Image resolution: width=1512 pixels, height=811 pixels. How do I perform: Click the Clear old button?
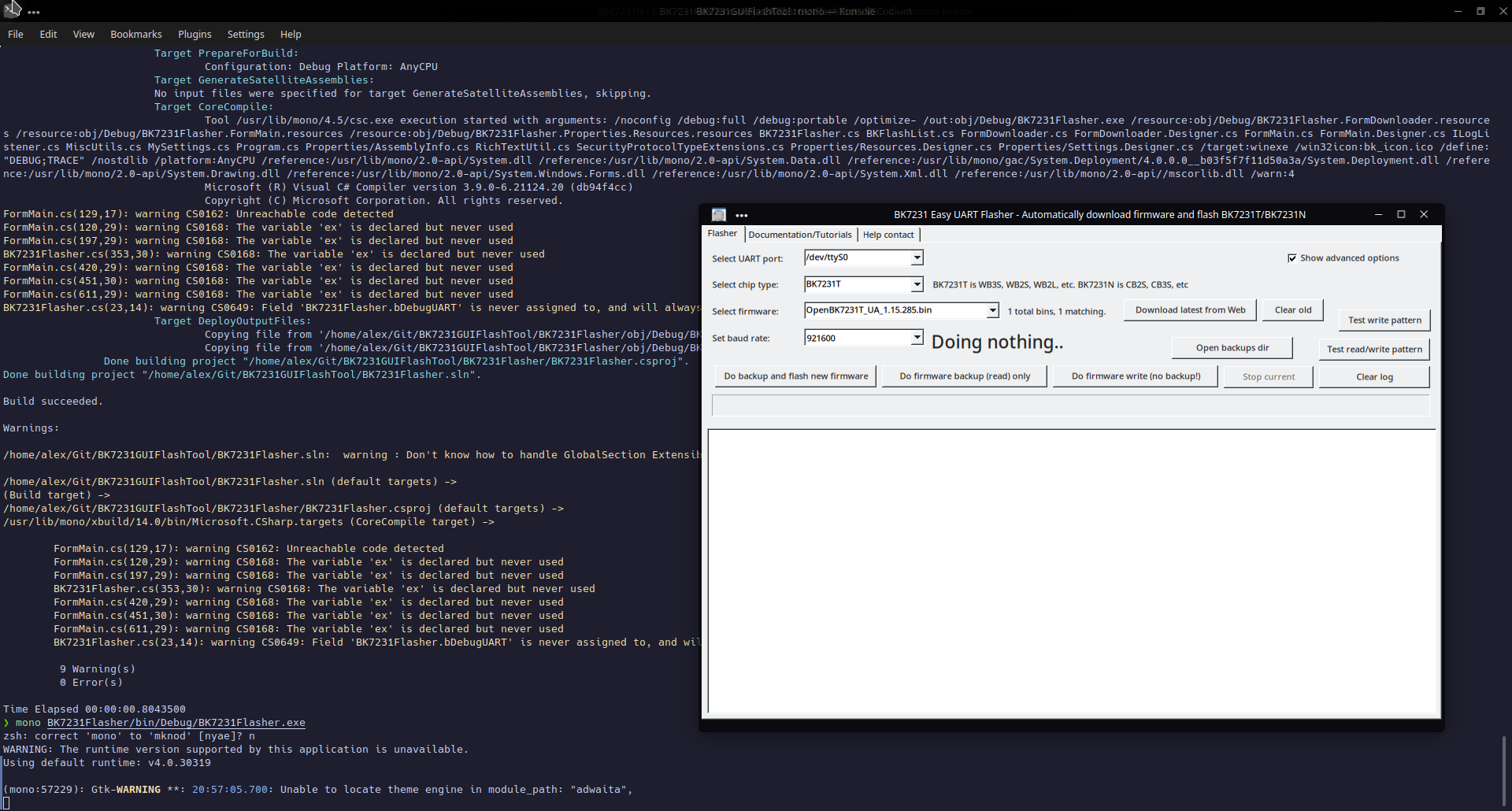click(1293, 309)
